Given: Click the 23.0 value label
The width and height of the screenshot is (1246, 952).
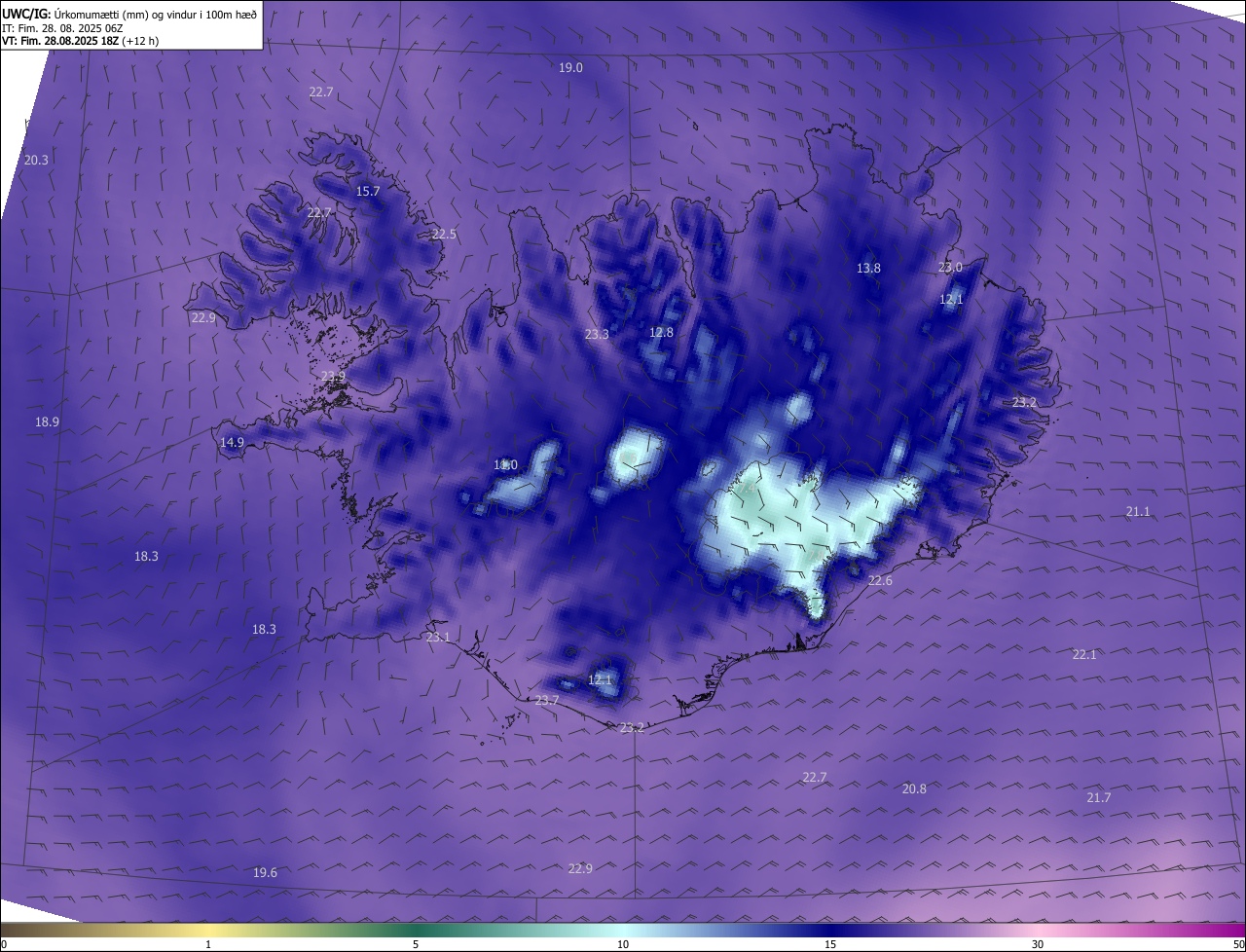Looking at the screenshot, I should coord(950,267).
